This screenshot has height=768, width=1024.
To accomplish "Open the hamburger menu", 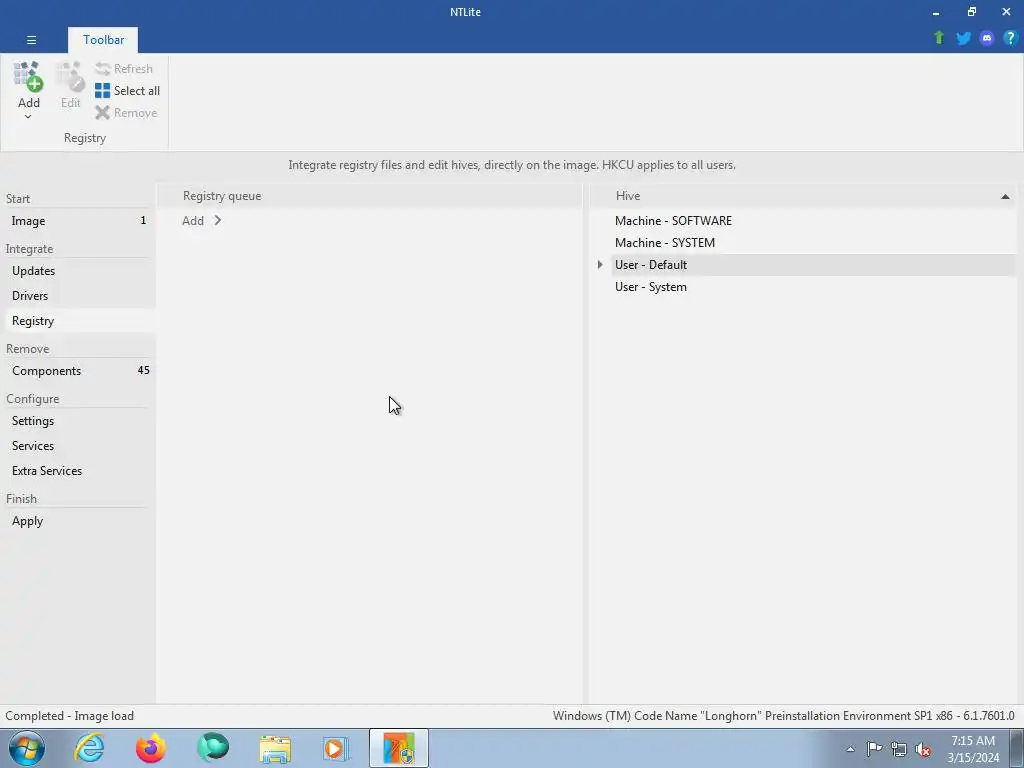I will 31,40.
